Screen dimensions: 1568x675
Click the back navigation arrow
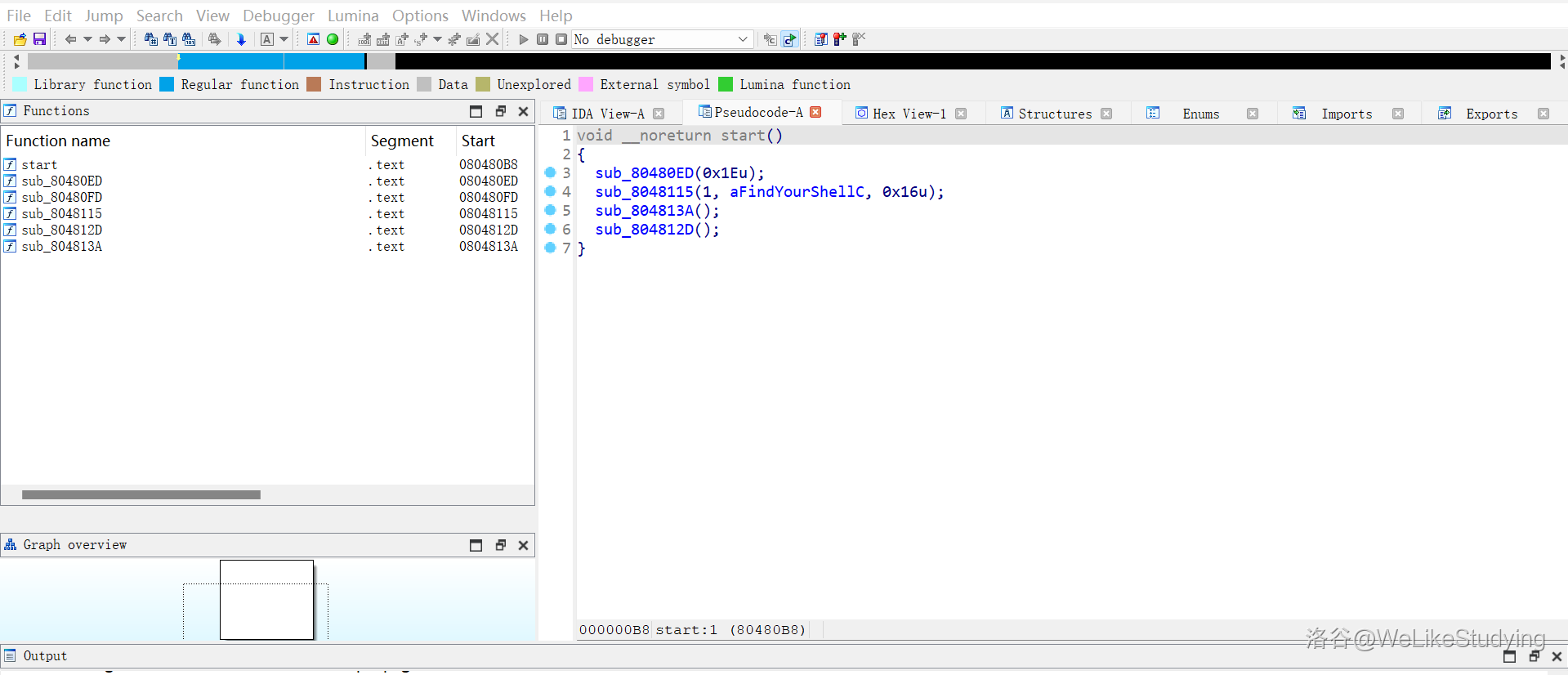click(x=70, y=39)
